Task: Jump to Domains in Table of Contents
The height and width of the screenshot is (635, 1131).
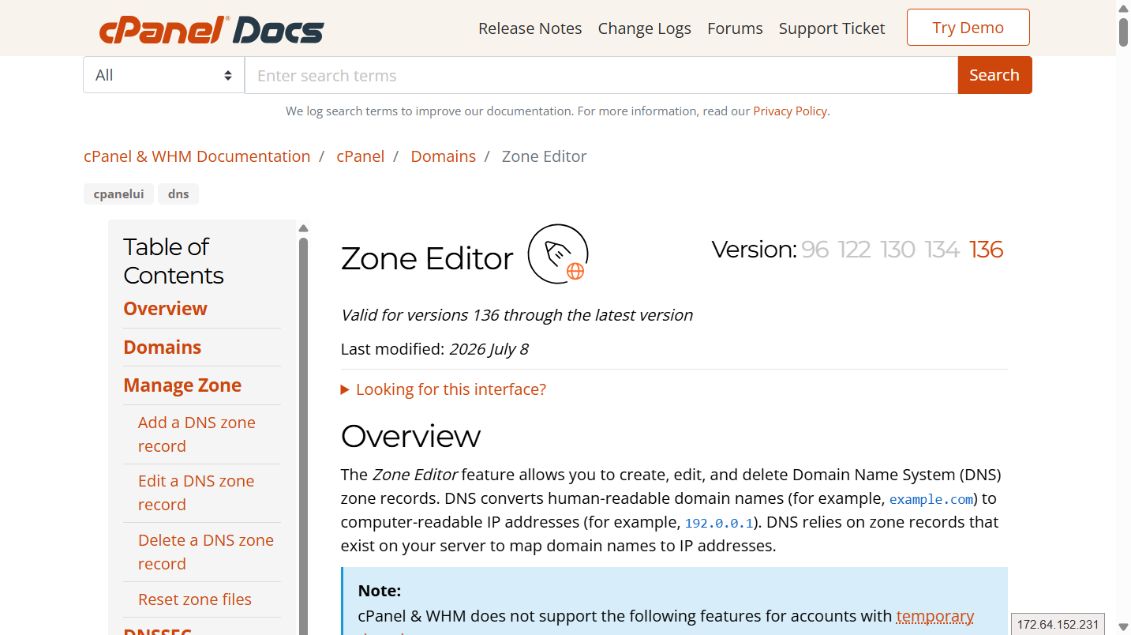Action: (162, 347)
